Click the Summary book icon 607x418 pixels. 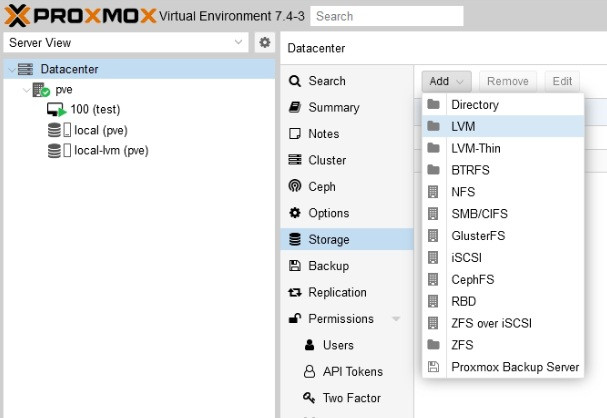pos(295,107)
